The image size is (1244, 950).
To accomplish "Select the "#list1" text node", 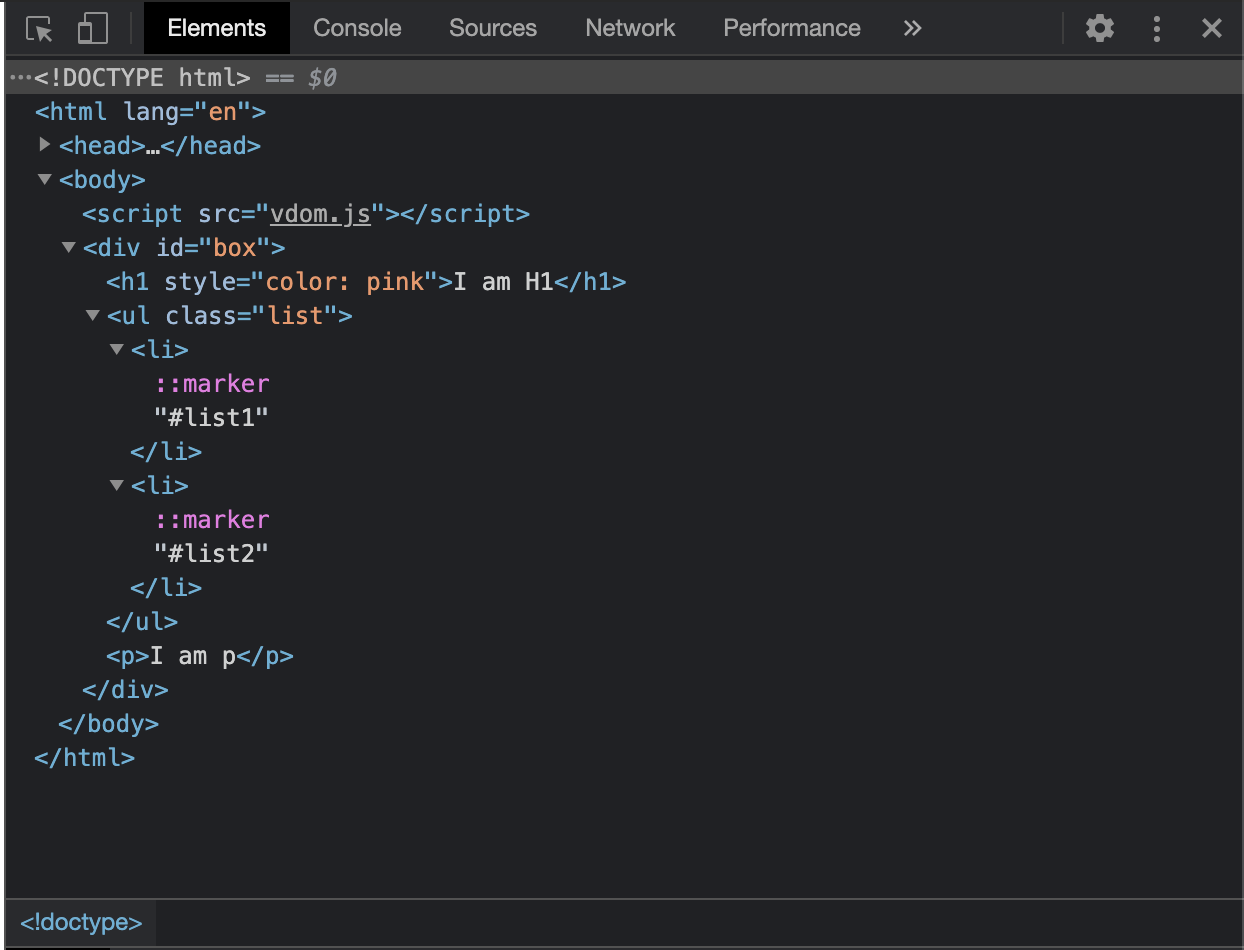I will (x=212, y=418).
